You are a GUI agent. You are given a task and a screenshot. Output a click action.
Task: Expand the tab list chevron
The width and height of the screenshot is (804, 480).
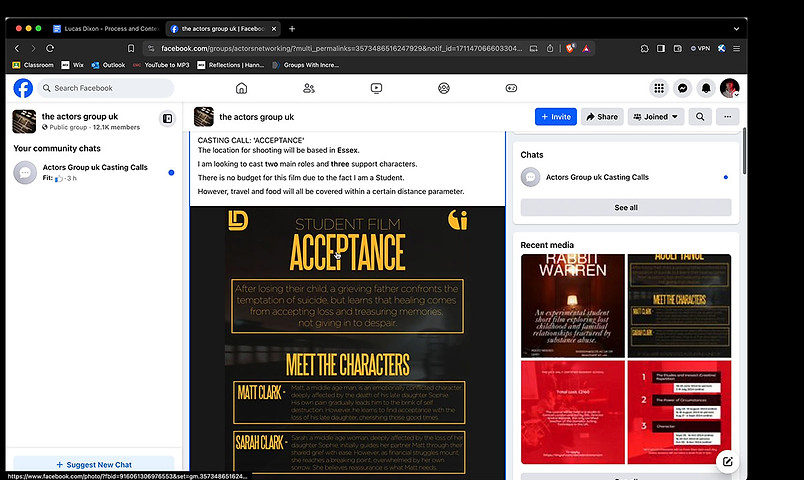736,29
